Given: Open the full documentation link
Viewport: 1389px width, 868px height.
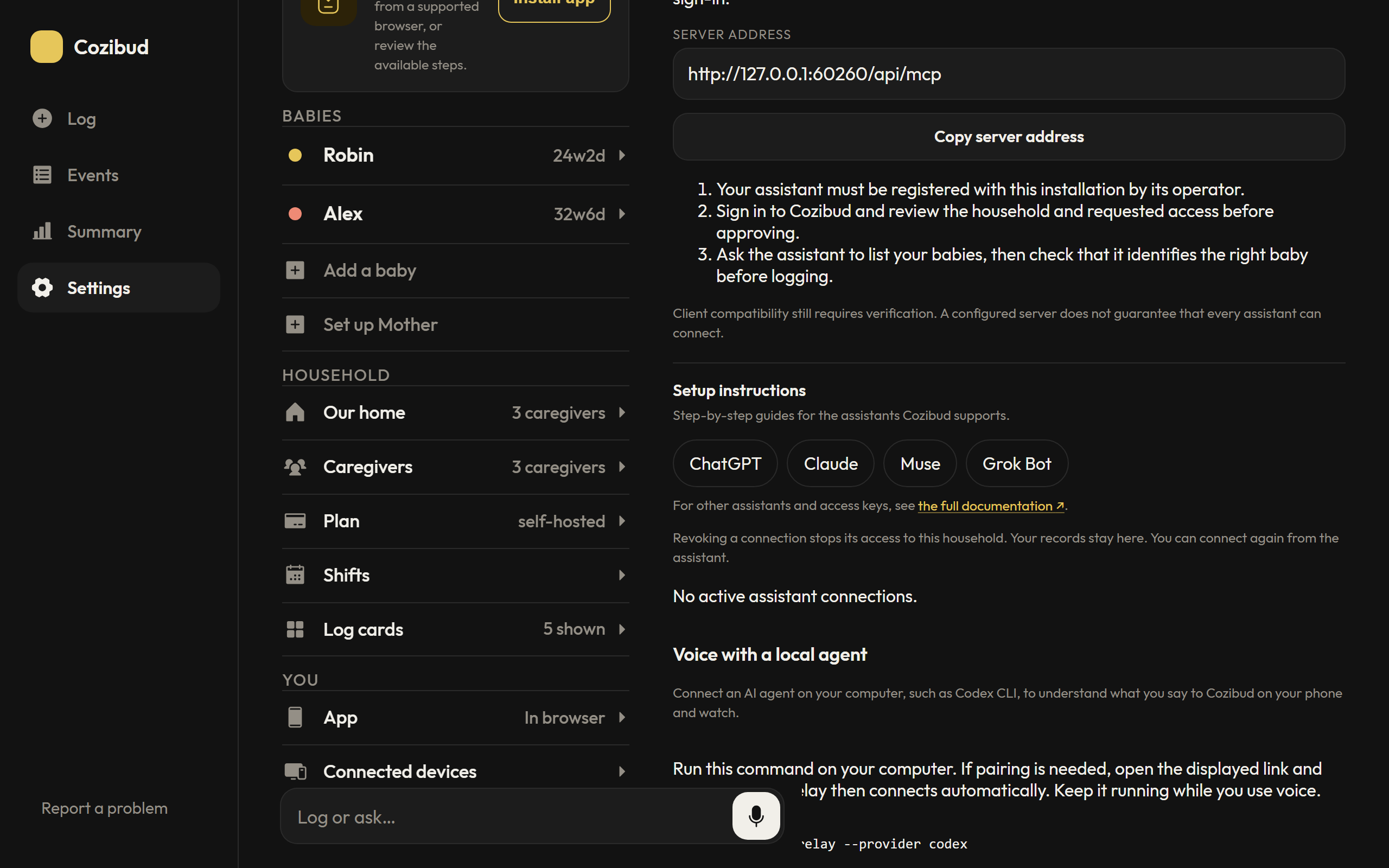Looking at the screenshot, I should pyautogui.click(x=991, y=506).
